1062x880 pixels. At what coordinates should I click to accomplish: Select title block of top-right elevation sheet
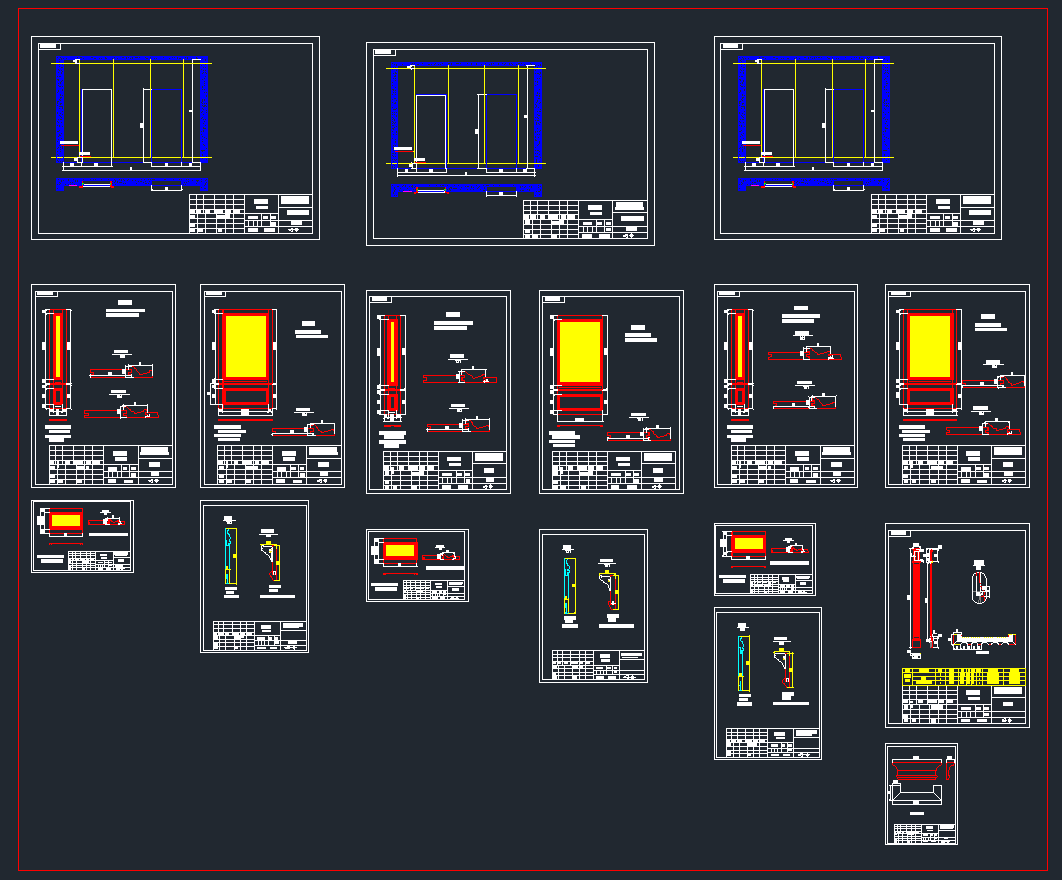[934, 214]
